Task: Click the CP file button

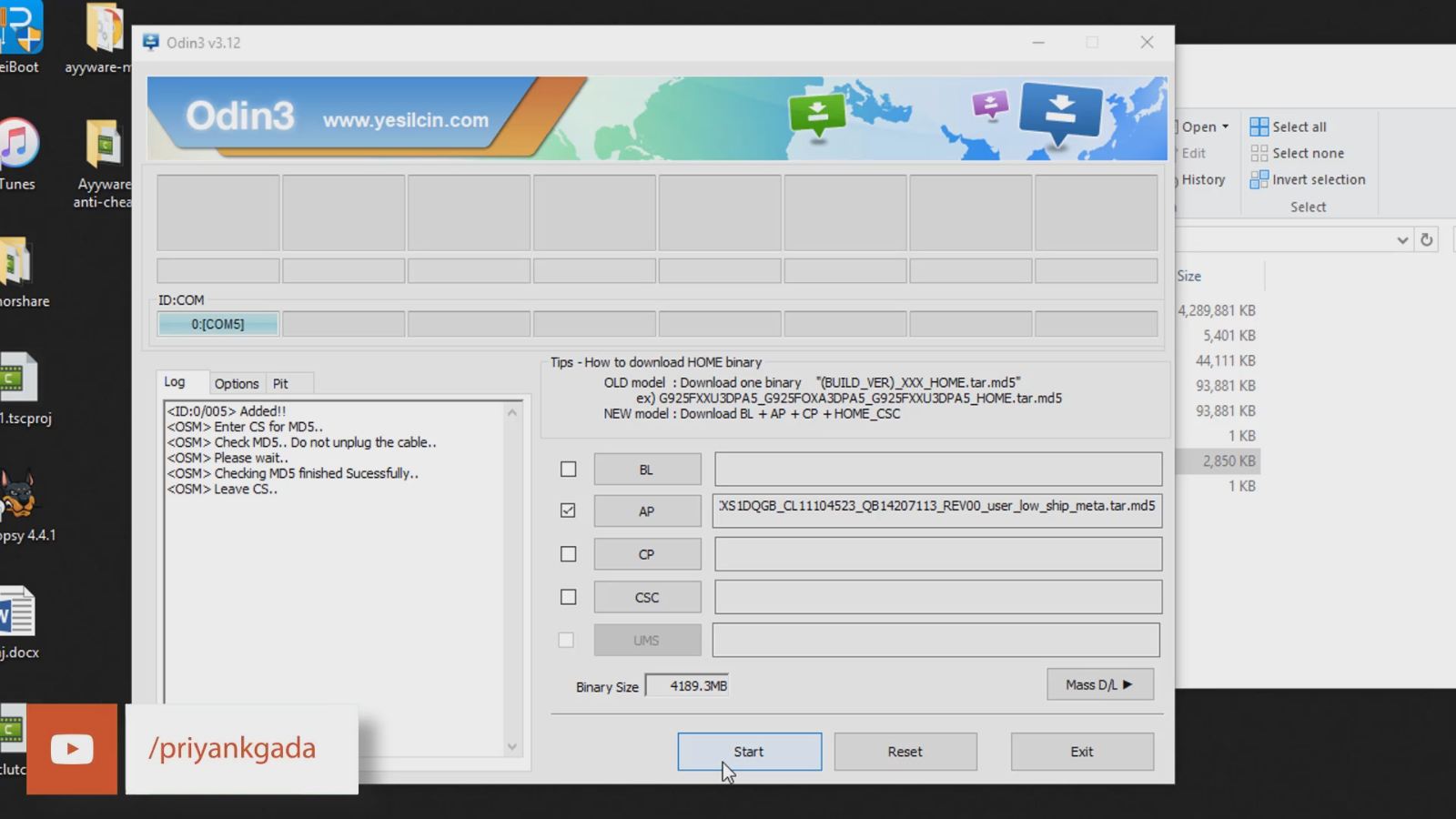Action: 647,554
